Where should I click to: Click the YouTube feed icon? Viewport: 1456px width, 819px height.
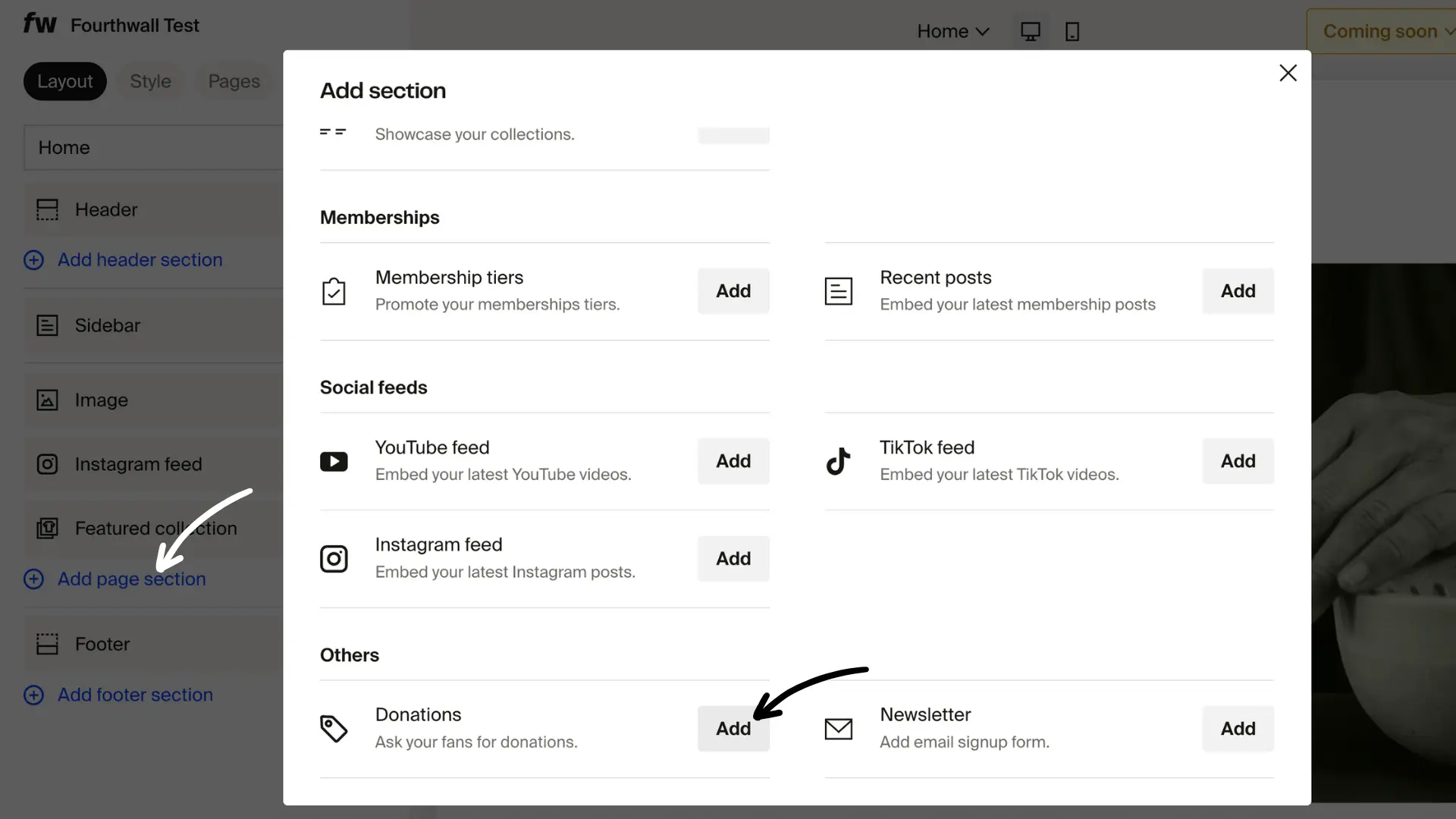point(334,461)
